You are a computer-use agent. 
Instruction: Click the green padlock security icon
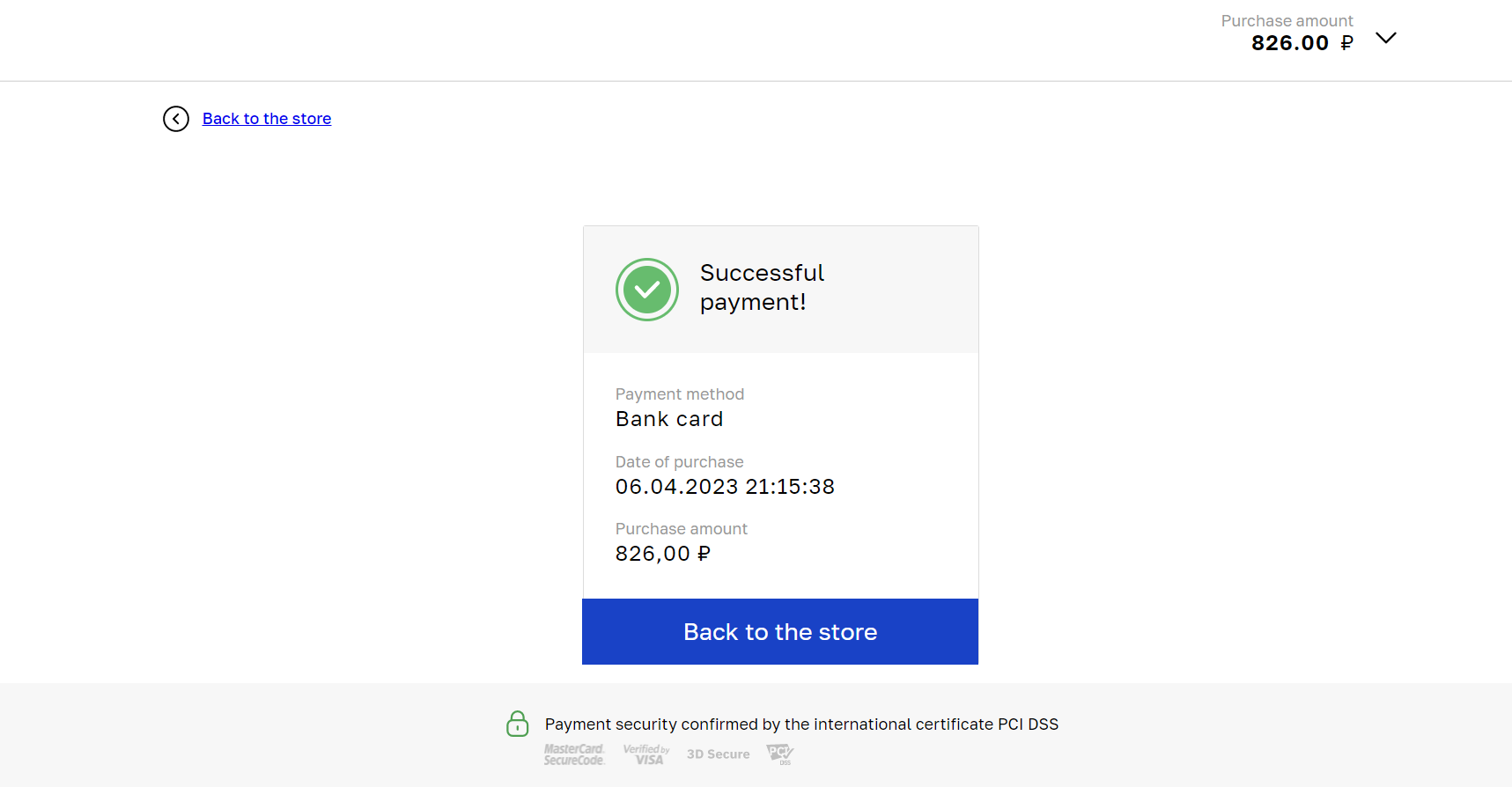(x=518, y=724)
